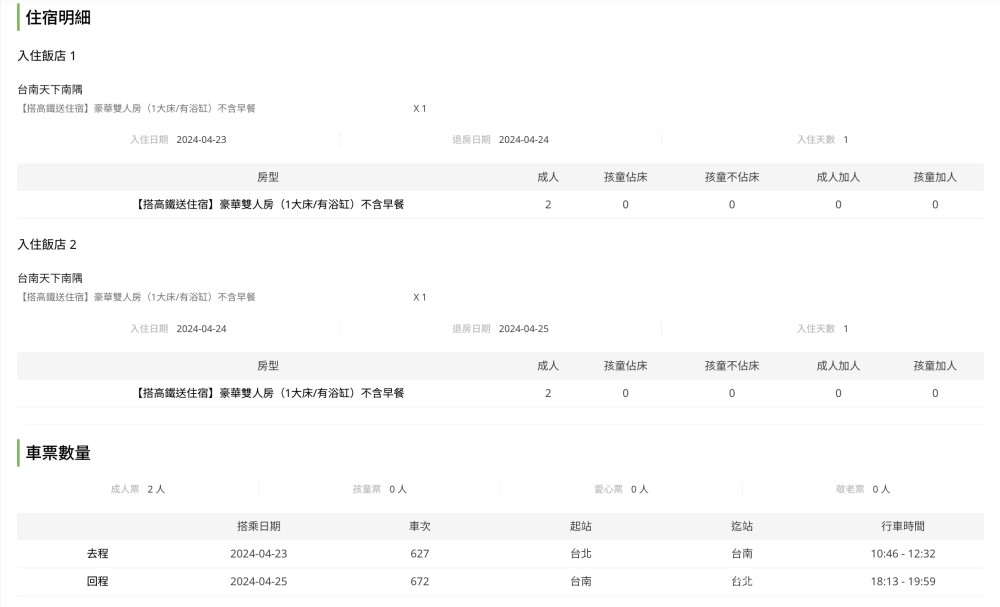Click the 行車時間 column header
Viewport: 1000px width, 607px height.
902,526
